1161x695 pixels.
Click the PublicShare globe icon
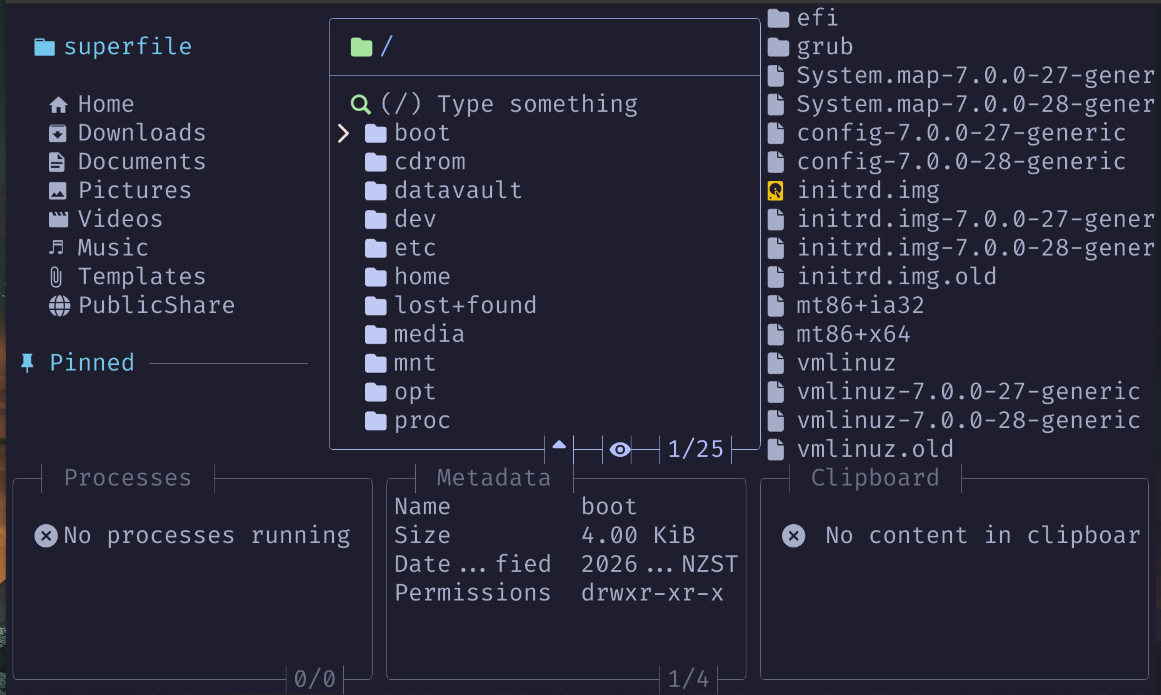click(59, 306)
